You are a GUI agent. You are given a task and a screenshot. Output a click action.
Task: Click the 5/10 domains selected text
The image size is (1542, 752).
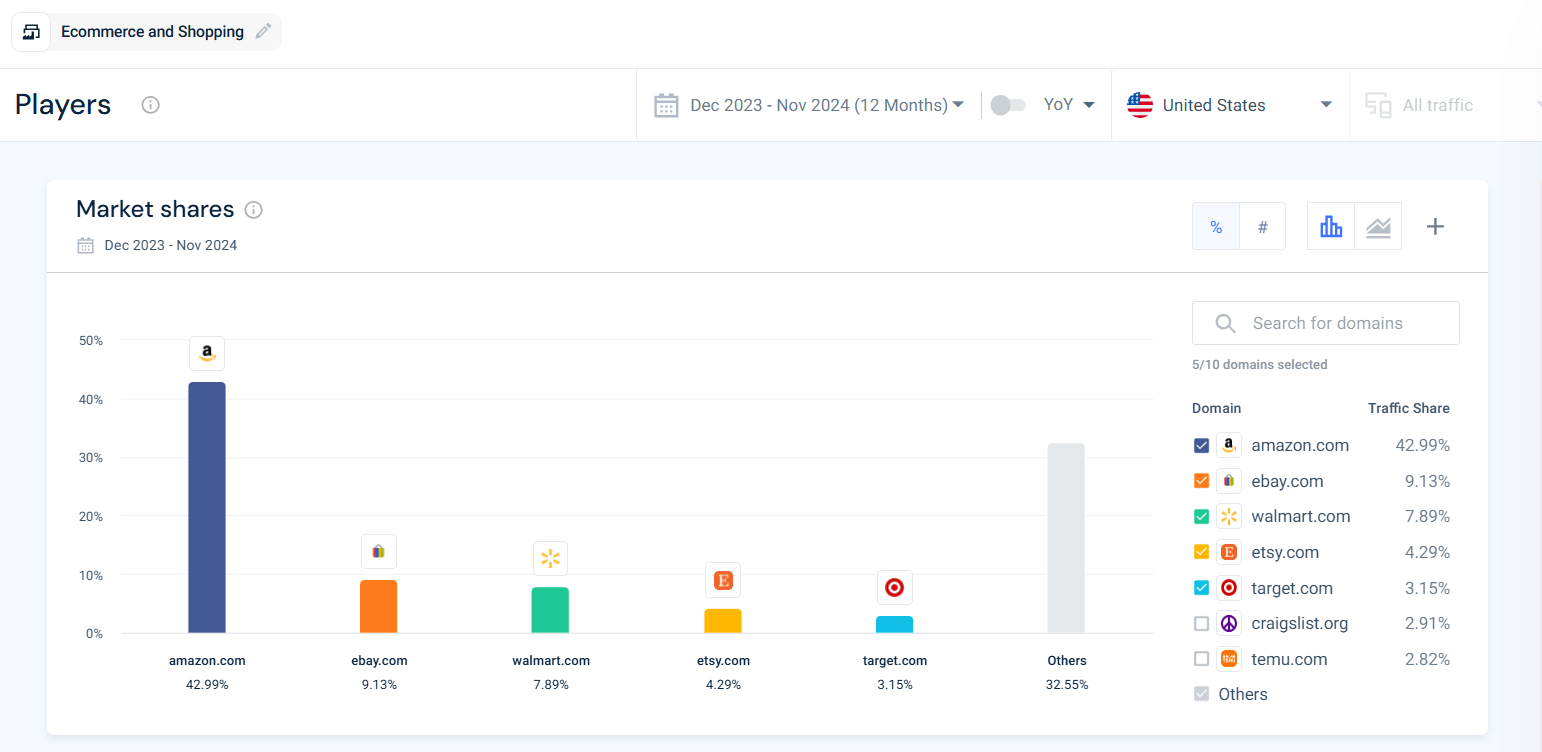(1260, 365)
